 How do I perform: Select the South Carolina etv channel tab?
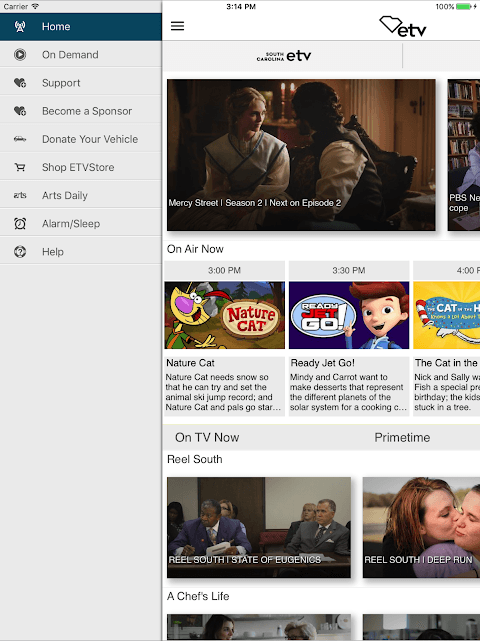coord(283,56)
